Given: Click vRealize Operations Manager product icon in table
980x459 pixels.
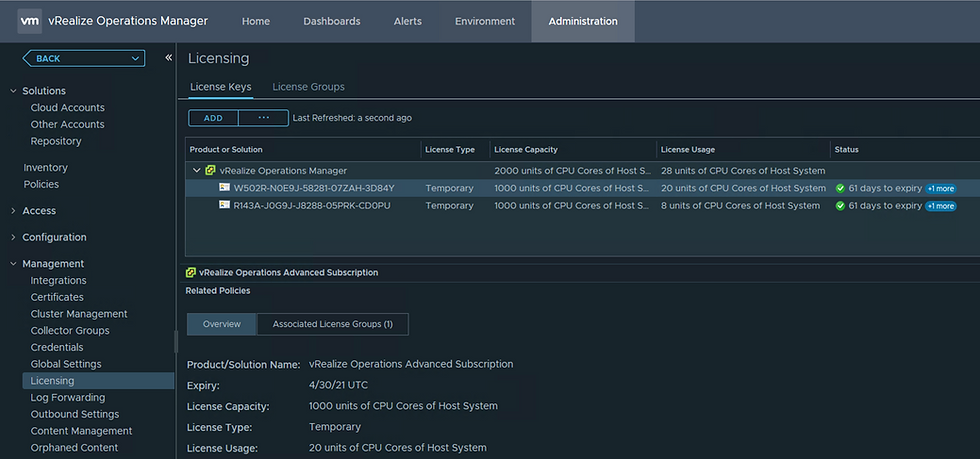Looking at the screenshot, I should [211, 170].
